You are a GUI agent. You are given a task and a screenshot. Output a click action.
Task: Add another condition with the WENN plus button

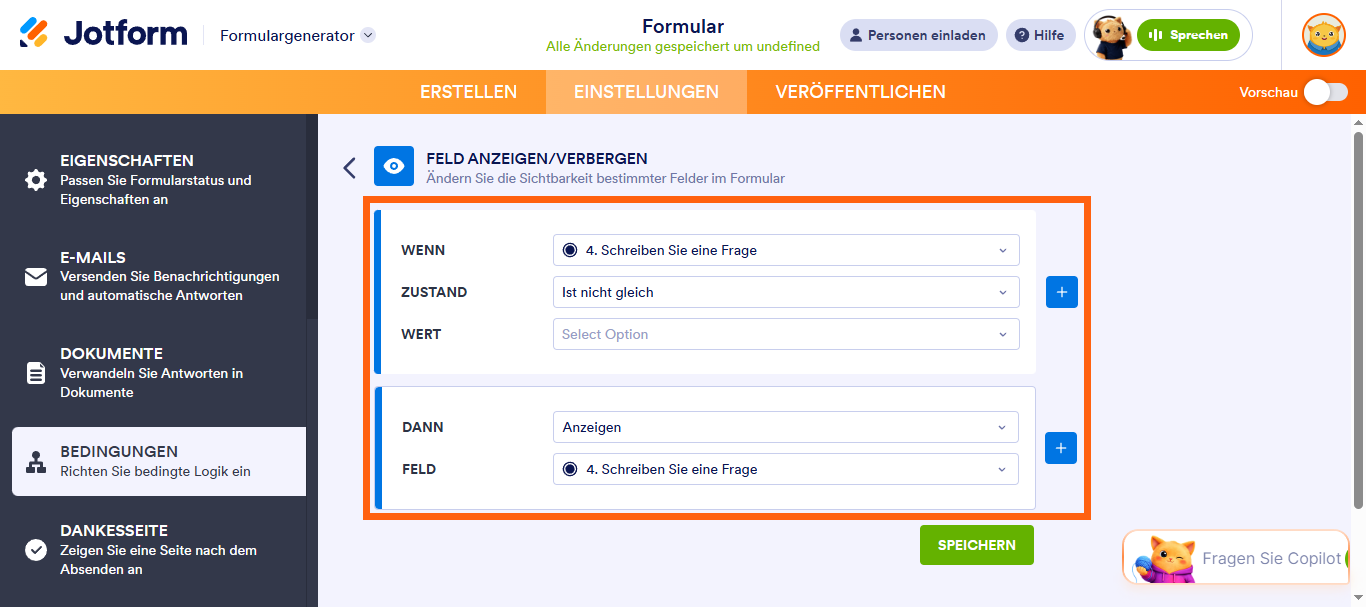coord(1062,292)
